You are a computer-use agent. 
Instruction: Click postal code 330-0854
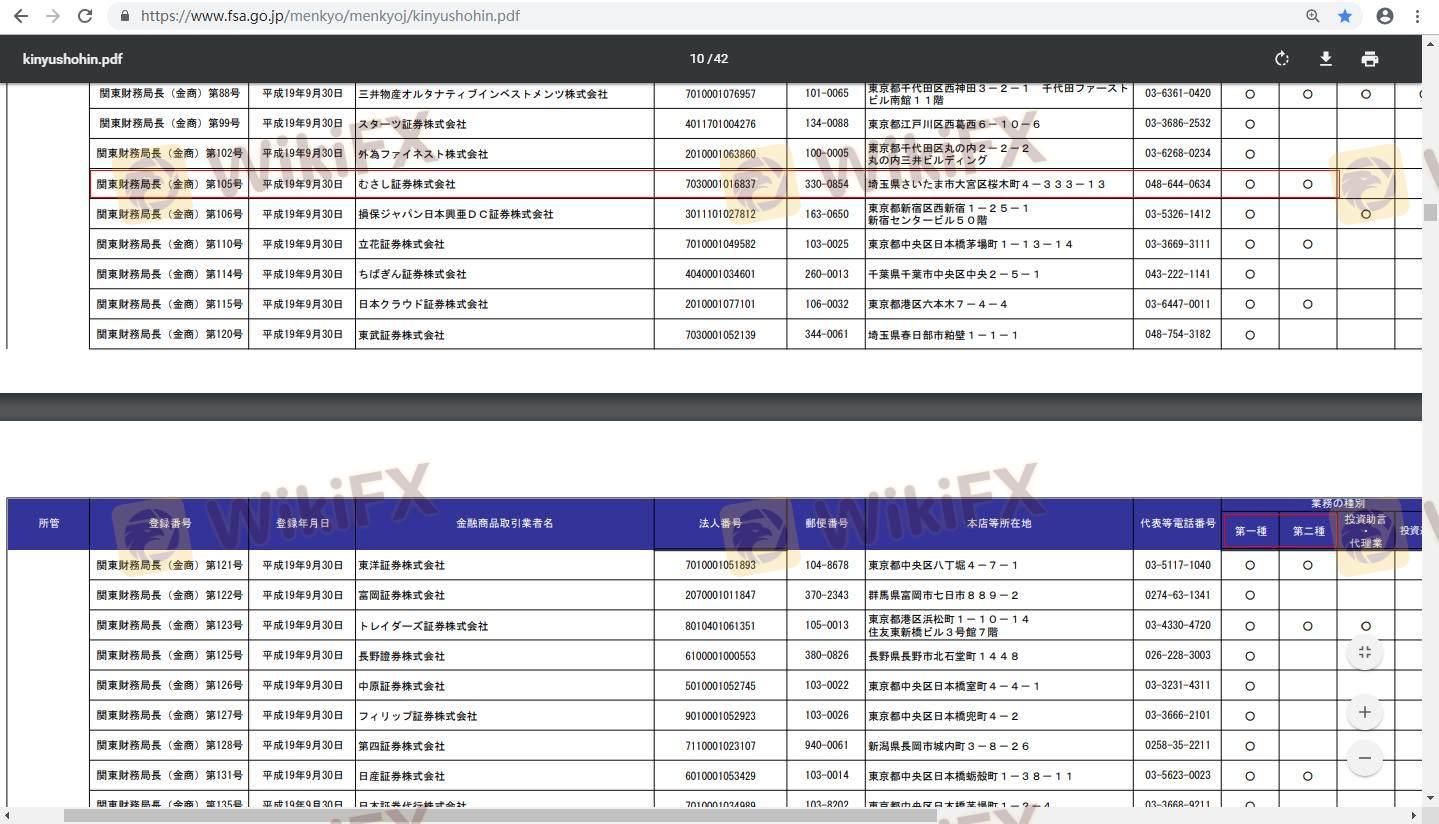click(826, 184)
